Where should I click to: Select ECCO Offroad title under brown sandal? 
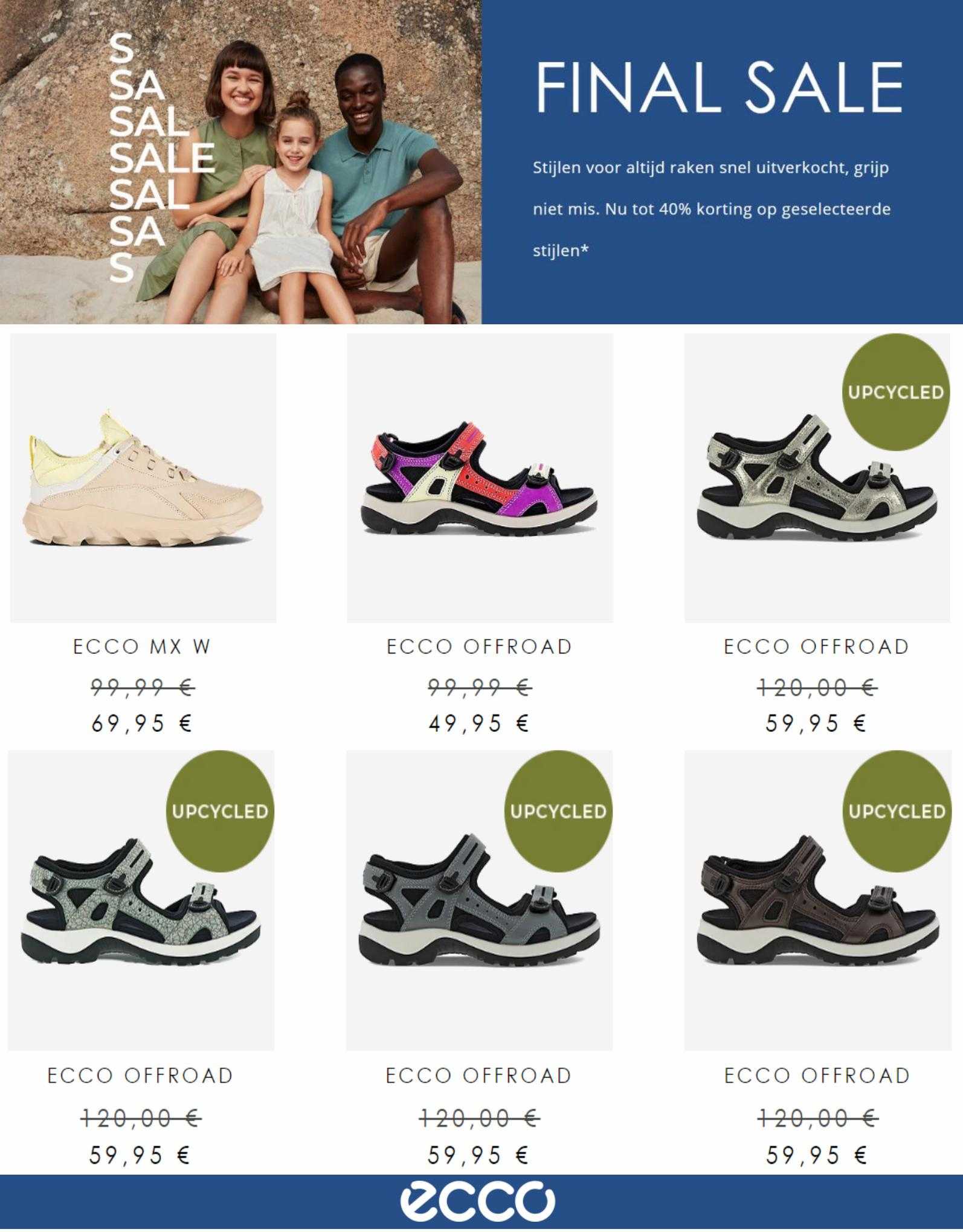click(817, 1076)
